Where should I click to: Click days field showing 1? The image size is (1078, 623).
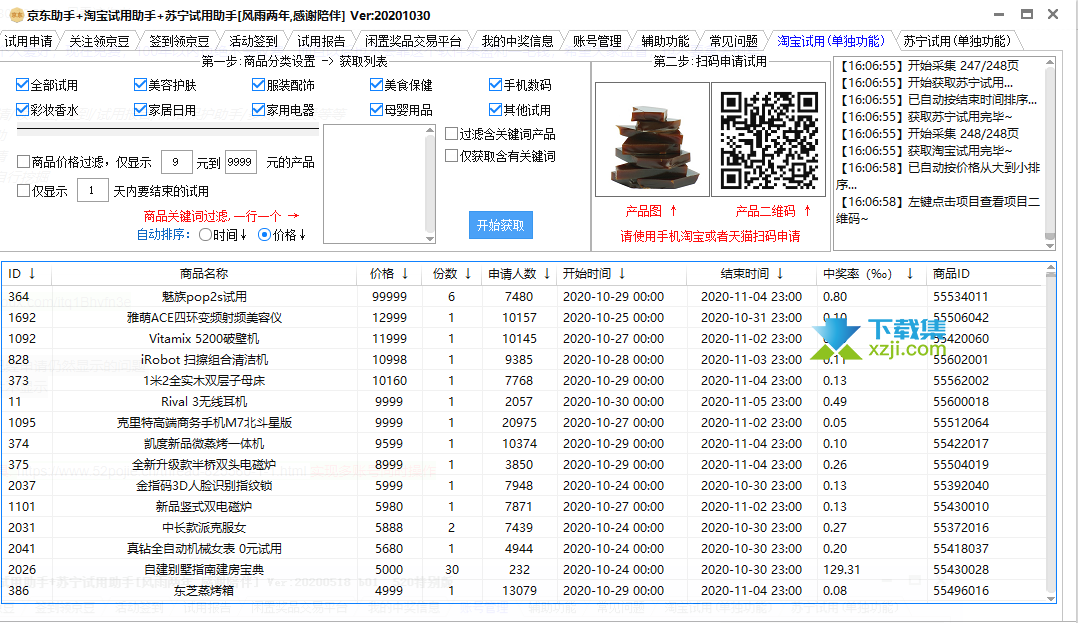[92, 190]
